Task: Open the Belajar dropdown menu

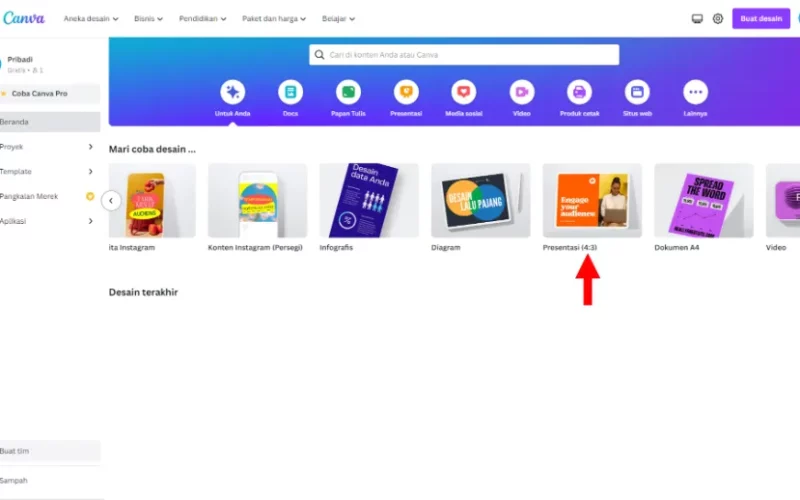Action: (338, 19)
